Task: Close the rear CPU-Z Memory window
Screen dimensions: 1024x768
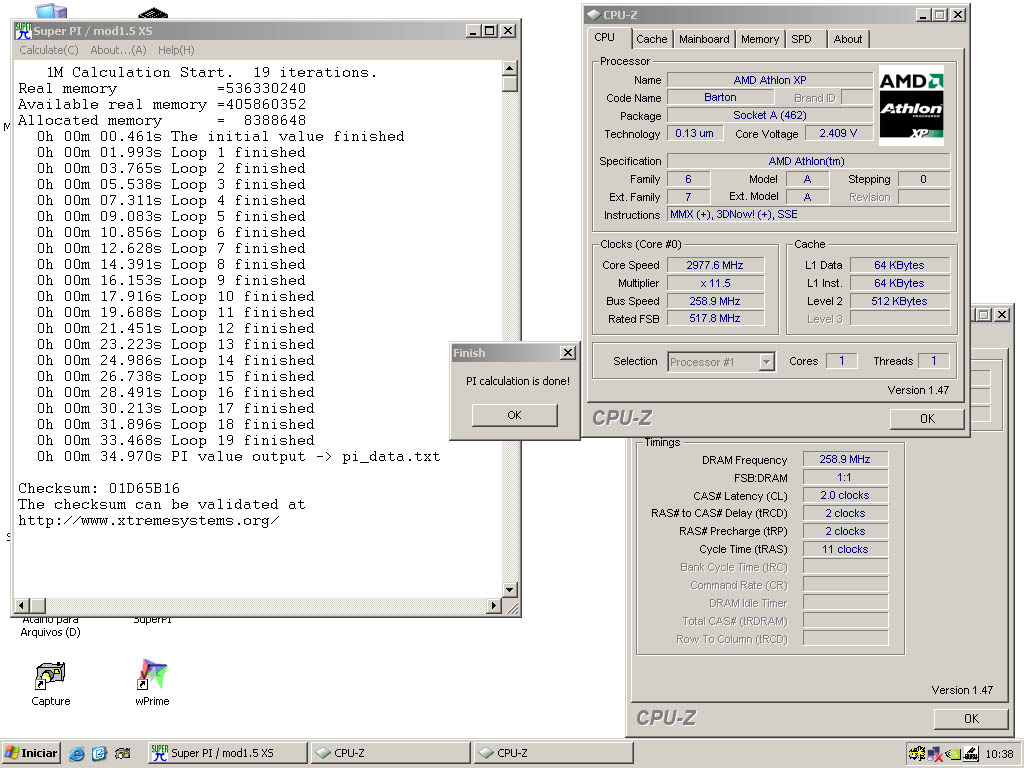Action: tap(1002, 315)
